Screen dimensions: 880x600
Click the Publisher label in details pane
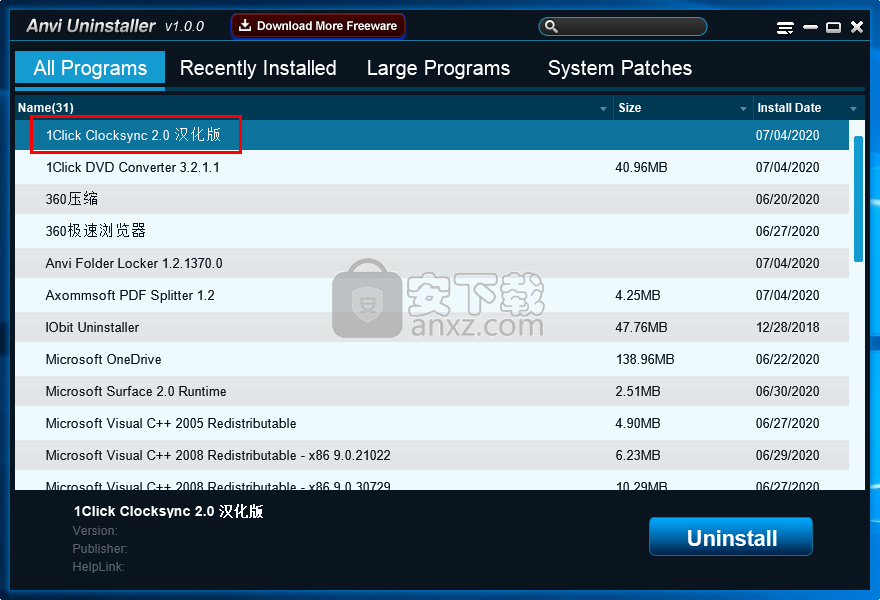100,548
